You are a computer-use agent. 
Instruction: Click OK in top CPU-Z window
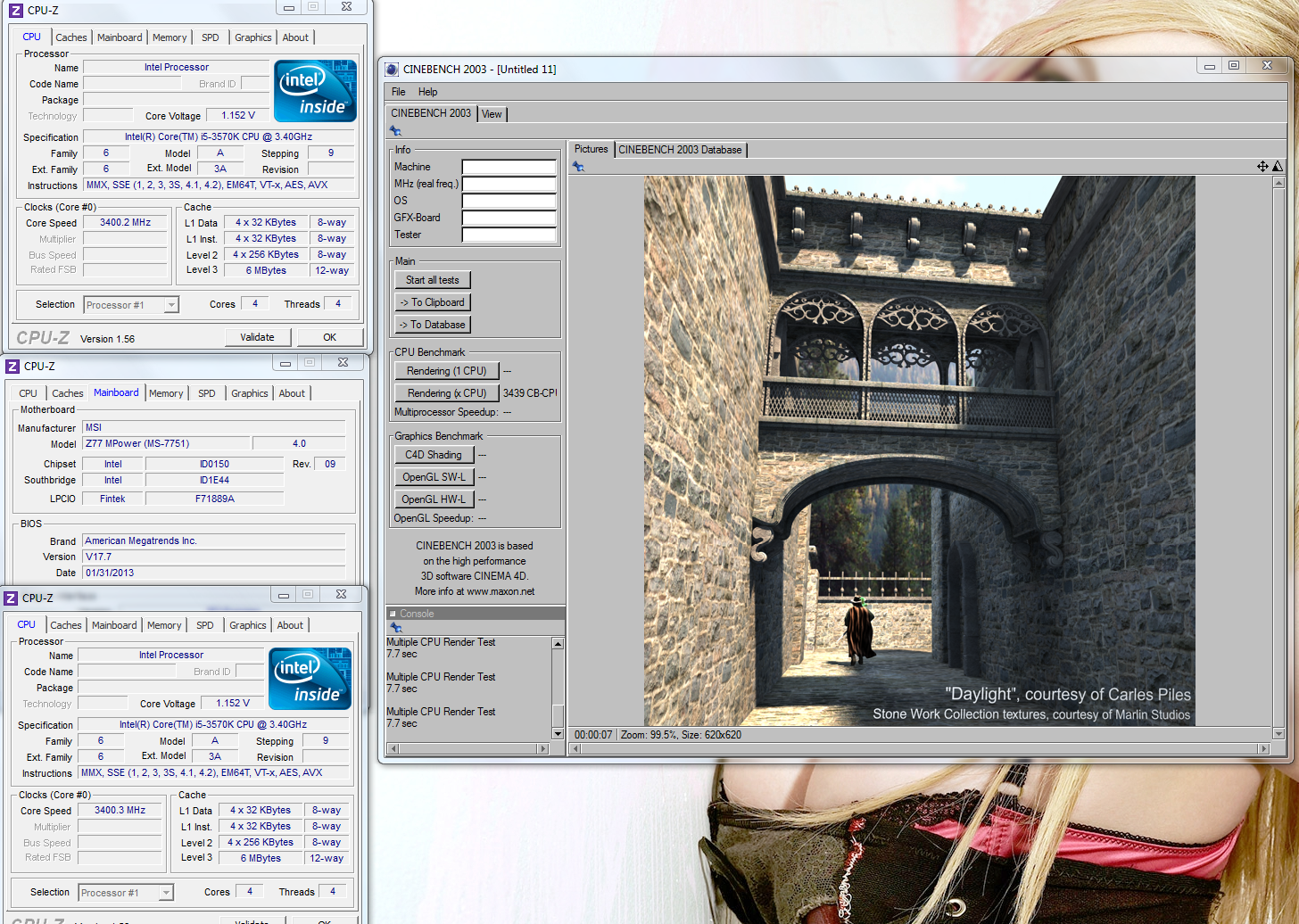[x=329, y=337]
